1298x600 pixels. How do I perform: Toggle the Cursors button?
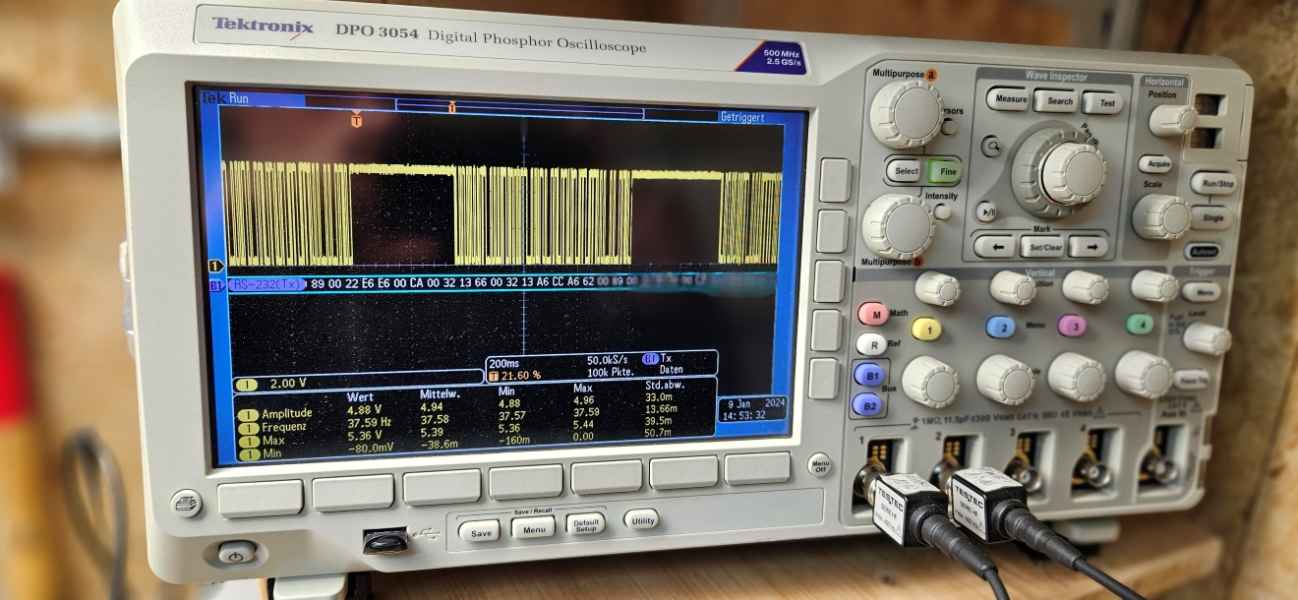pyautogui.click(x=949, y=126)
